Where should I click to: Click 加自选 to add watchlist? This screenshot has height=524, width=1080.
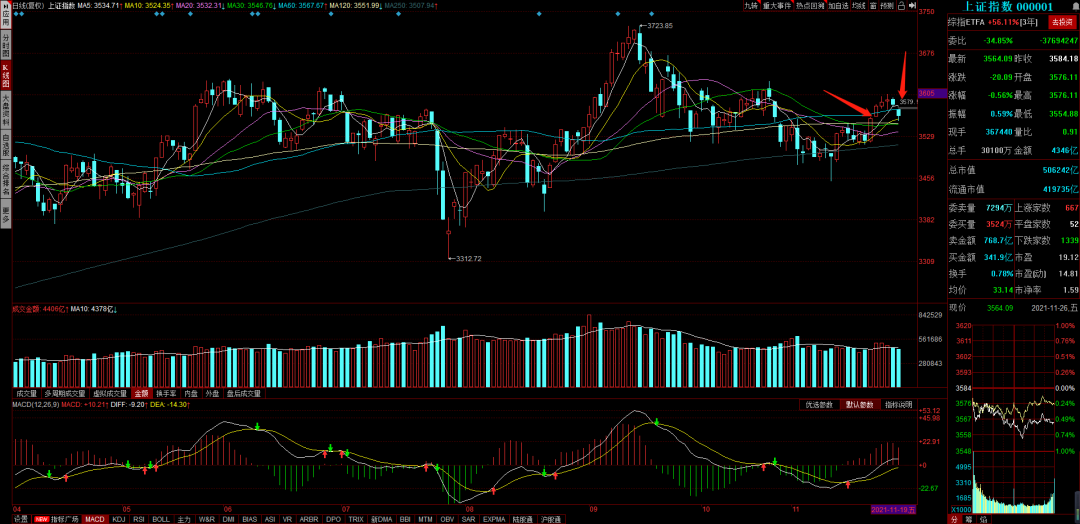tap(839, 6)
